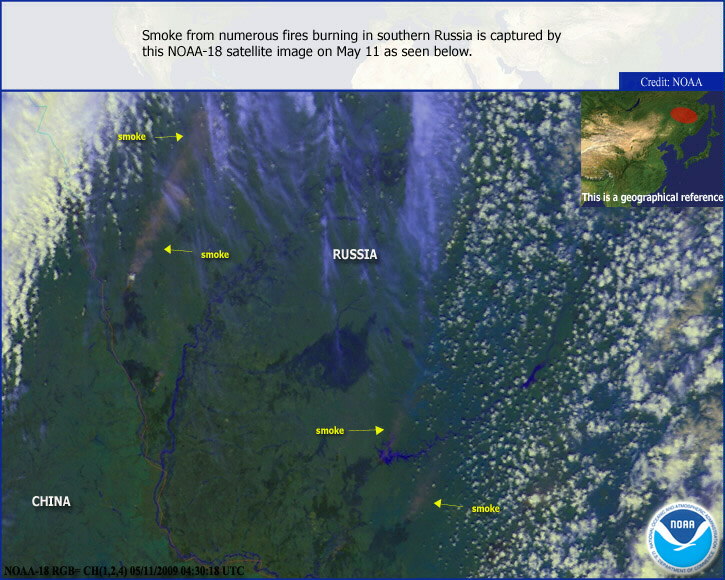
Task: Click the yellow arrow nearest the RUSSIA label
Action: click(180, 250)
